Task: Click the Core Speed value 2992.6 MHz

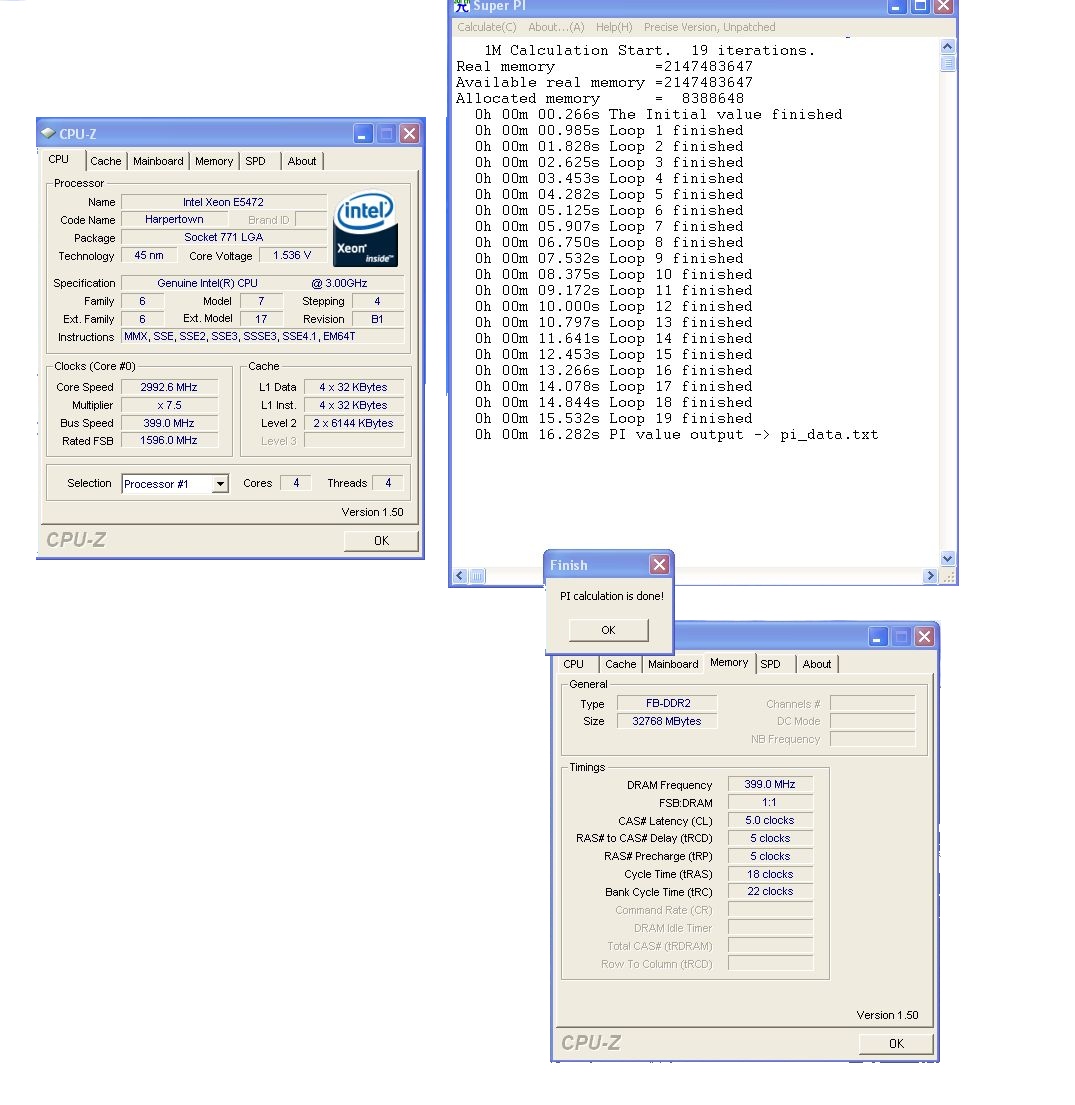Action: point(169,387)
